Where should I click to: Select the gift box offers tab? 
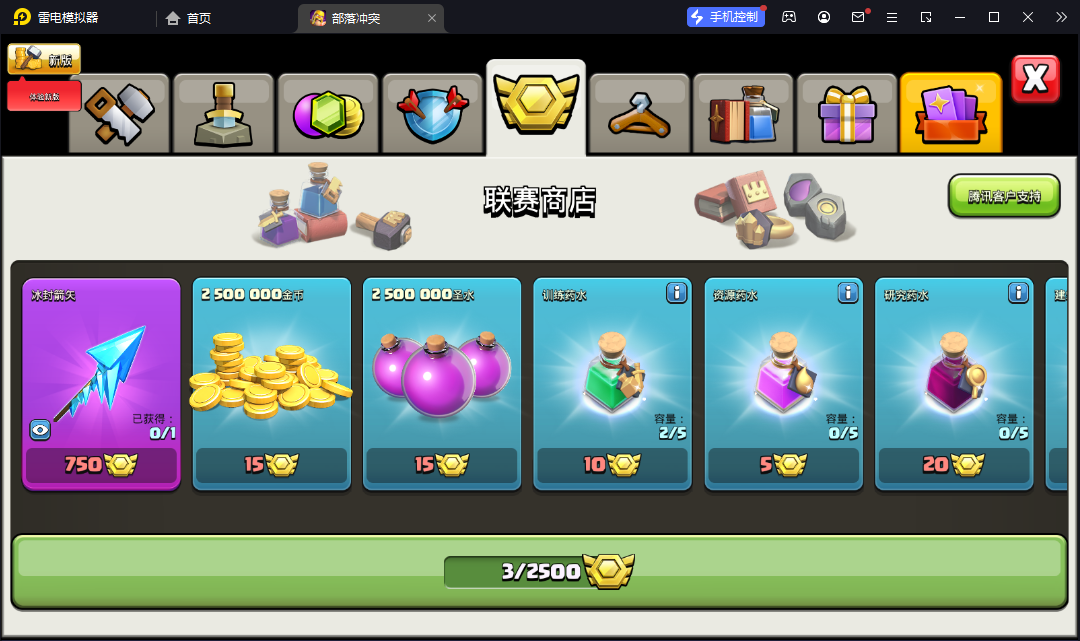(847, 114)
